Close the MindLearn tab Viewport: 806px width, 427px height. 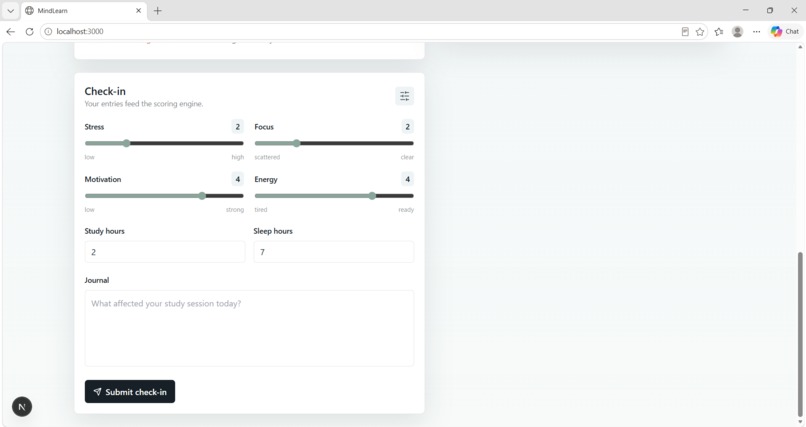(138, 10)
